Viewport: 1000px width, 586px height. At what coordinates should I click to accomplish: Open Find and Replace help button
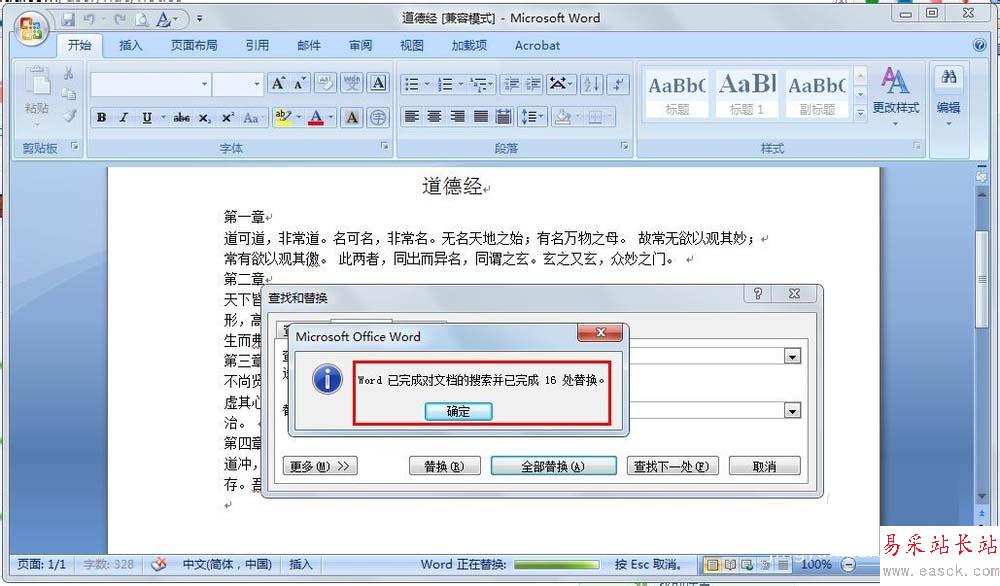(758, 293)
